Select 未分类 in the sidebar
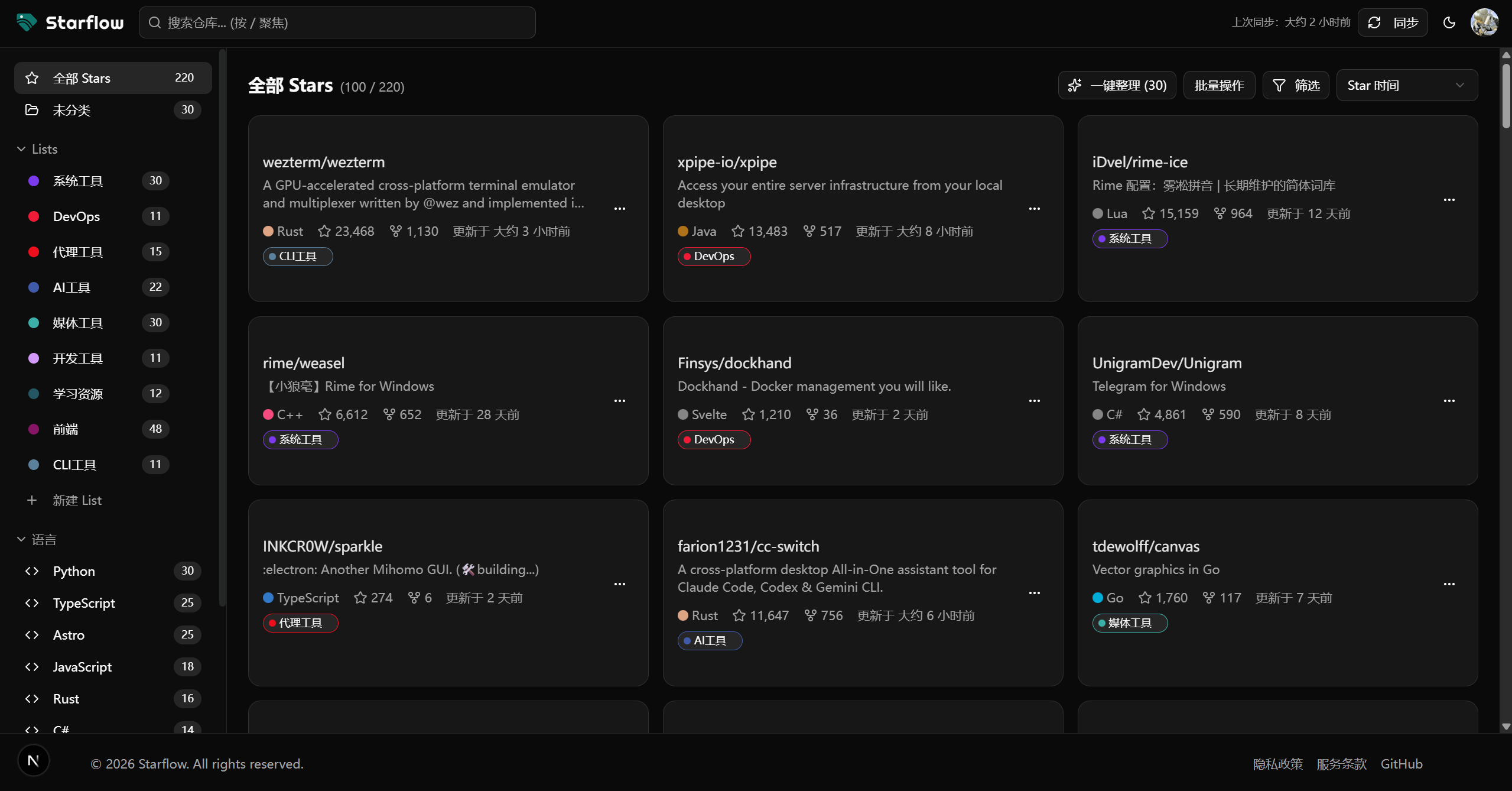 113,110
